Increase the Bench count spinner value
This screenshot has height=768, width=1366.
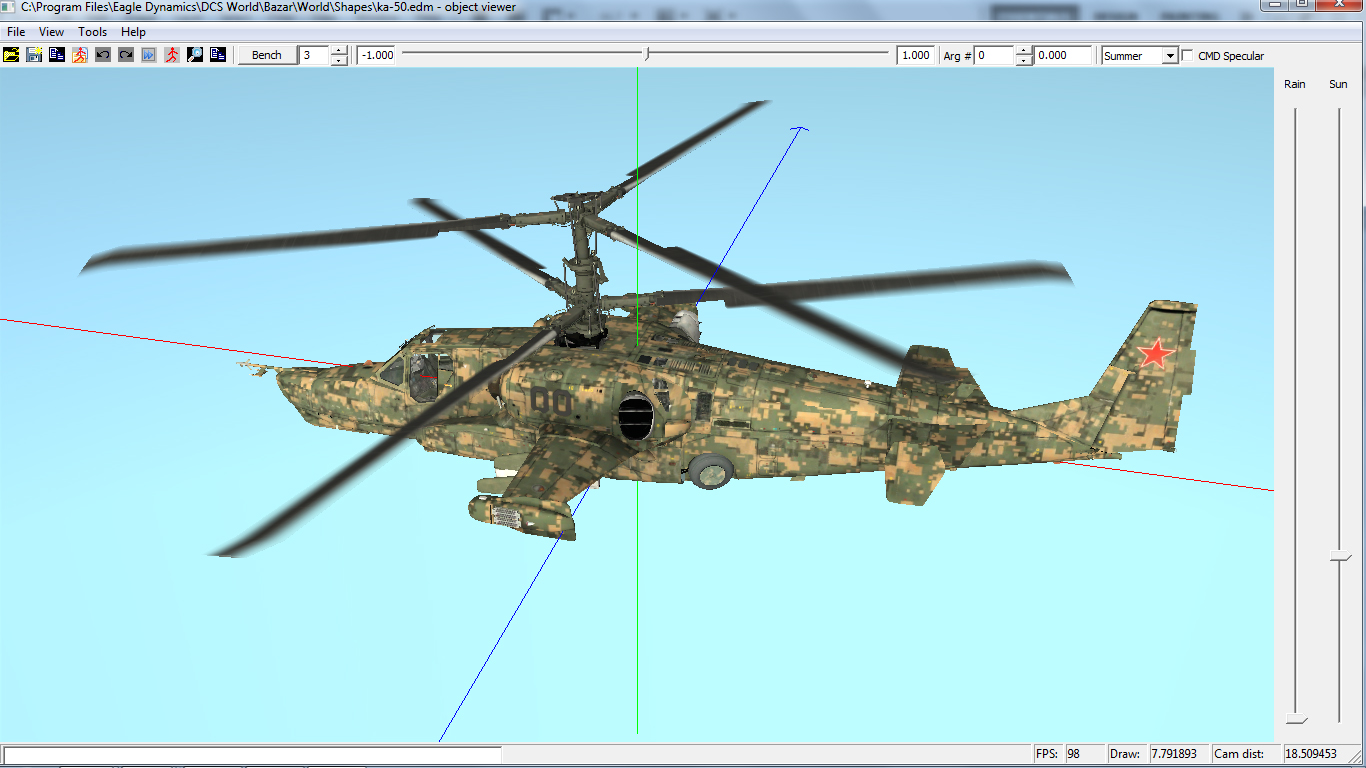pyautogui.click(x=339, y=51)
